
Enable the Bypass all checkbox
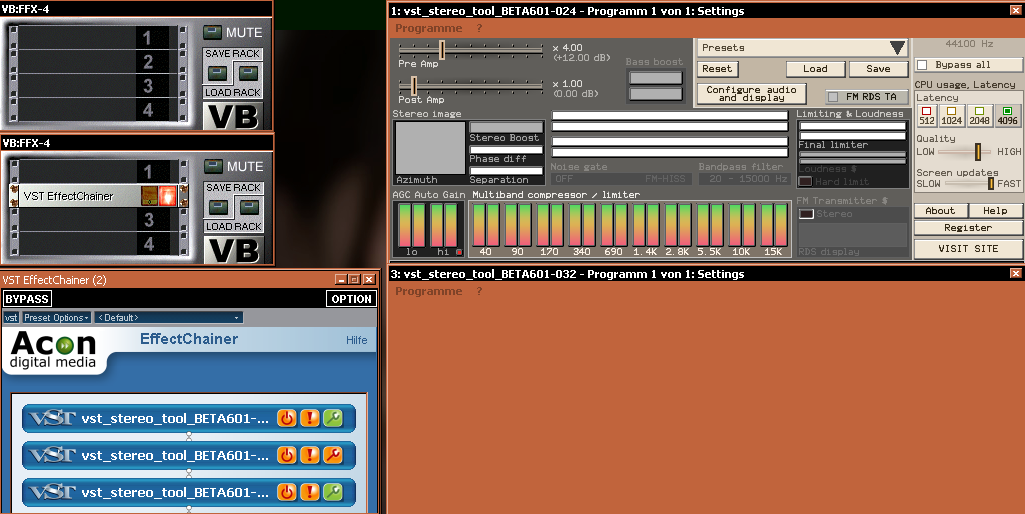922,65
